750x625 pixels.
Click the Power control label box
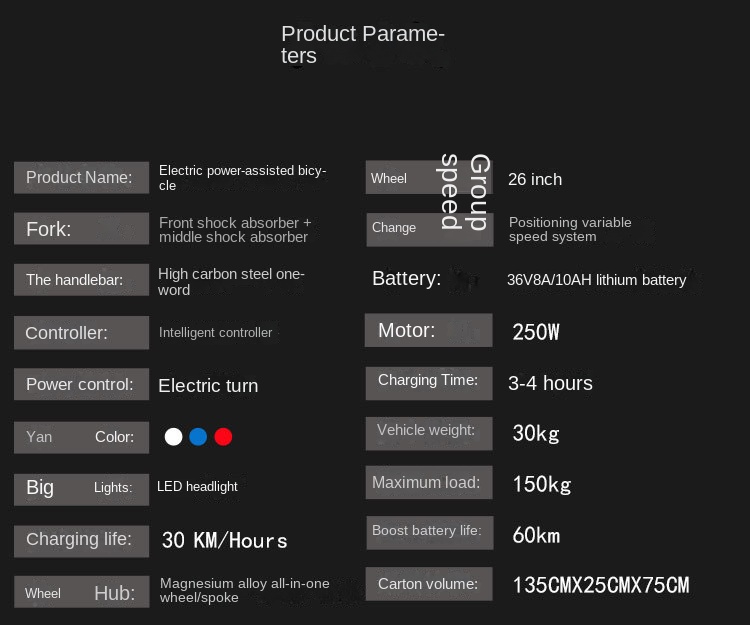(81, 385)
